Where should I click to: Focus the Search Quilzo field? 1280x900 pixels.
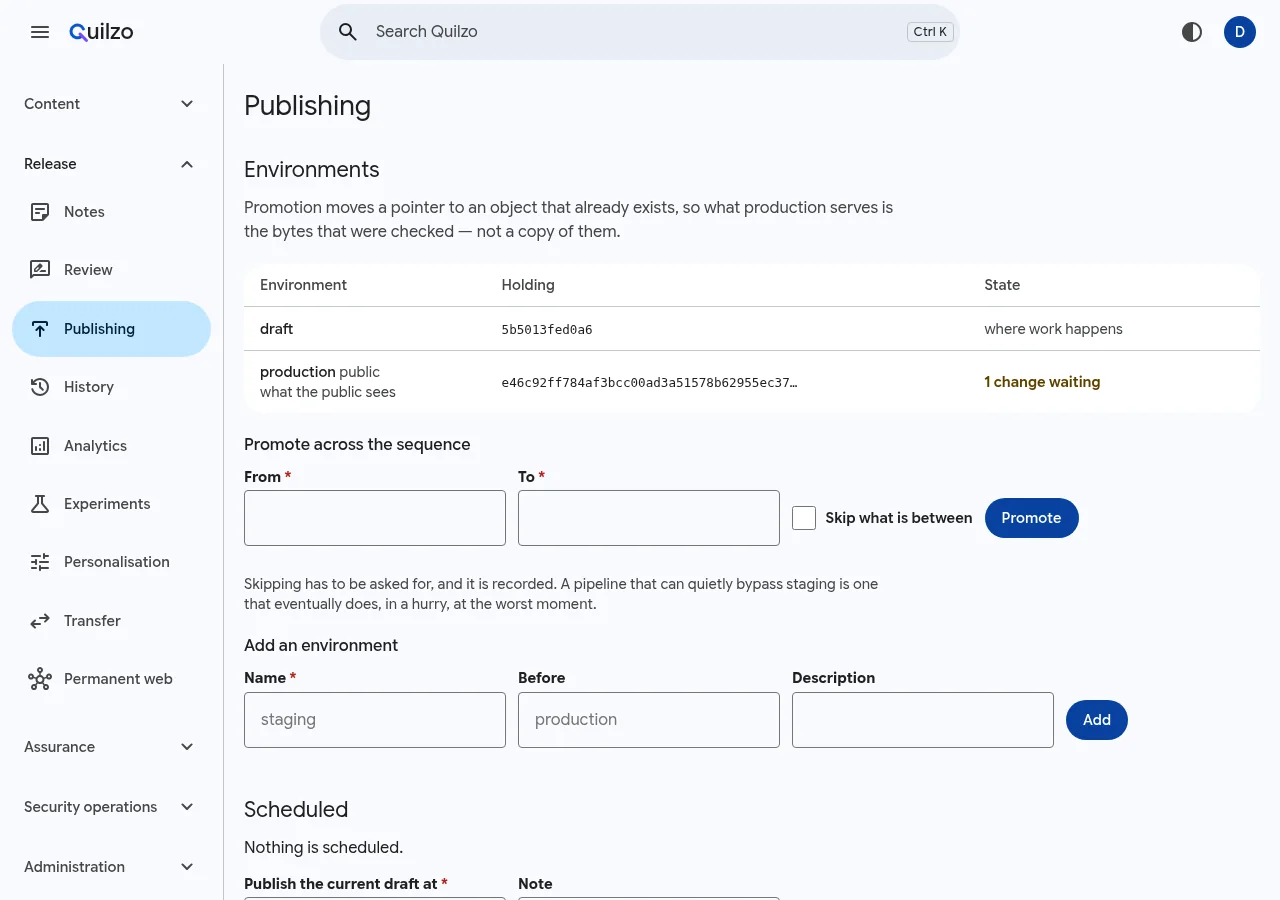pyautogui.click(x=640, y=32)
